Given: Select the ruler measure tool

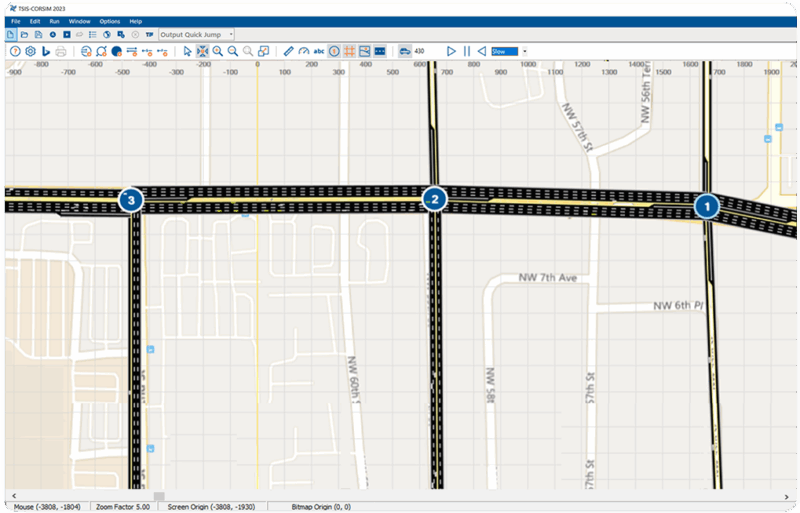Looking at the screenshot, I should (x=288, y=51).
